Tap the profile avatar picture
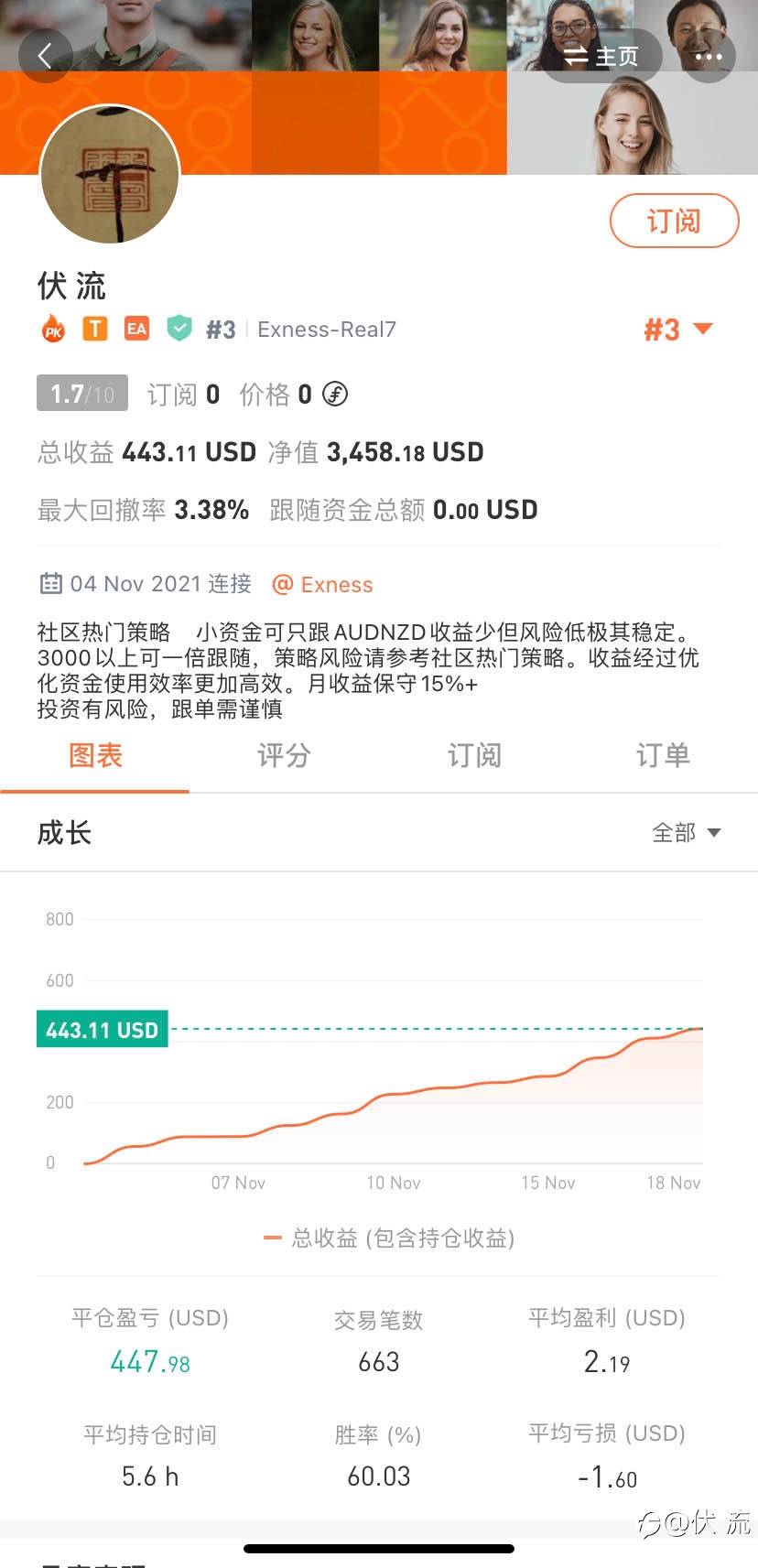The width and height of the screenshot is (758, 1568). (110, 175)
